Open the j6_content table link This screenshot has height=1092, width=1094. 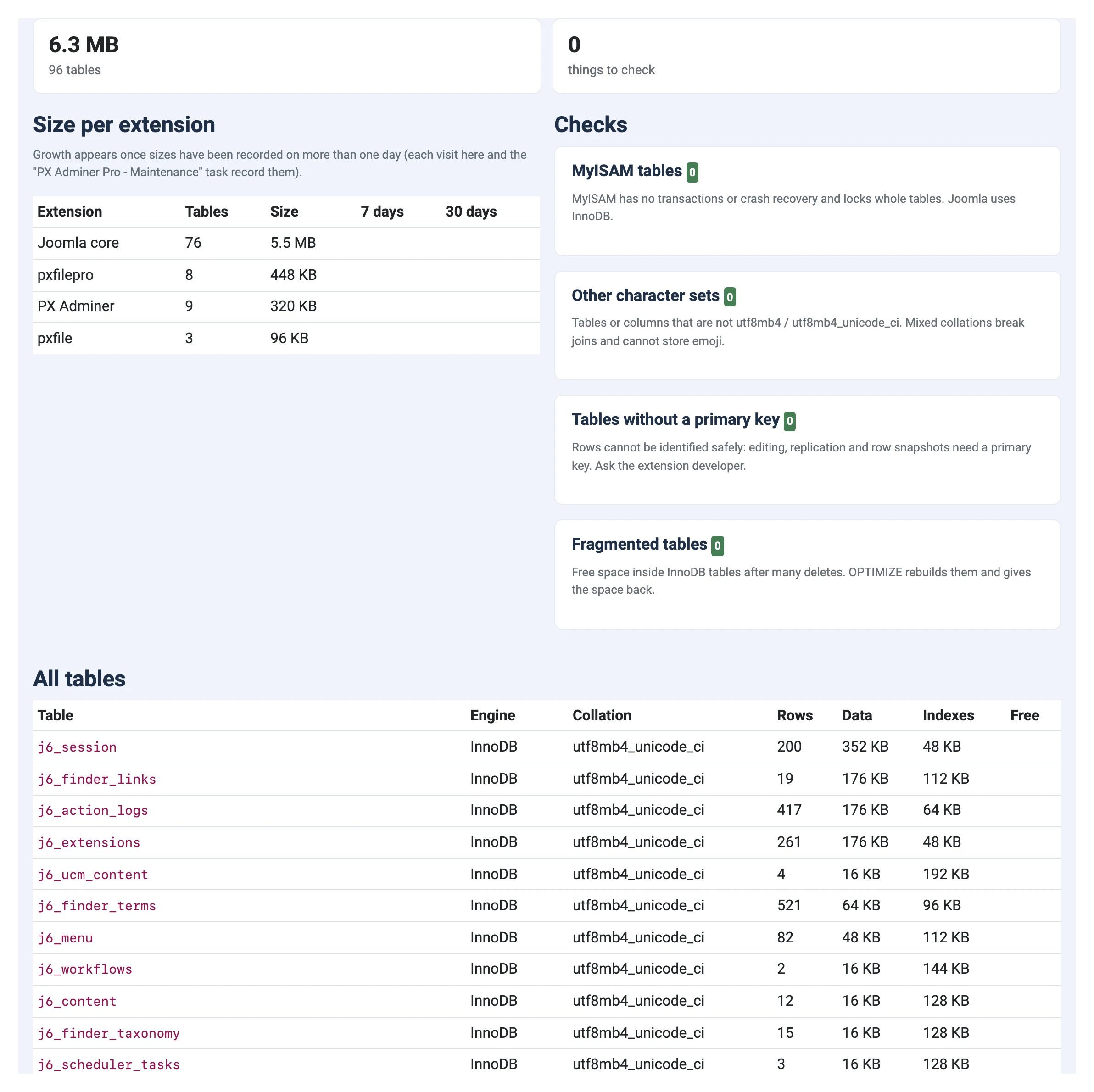click(77, 1001)
